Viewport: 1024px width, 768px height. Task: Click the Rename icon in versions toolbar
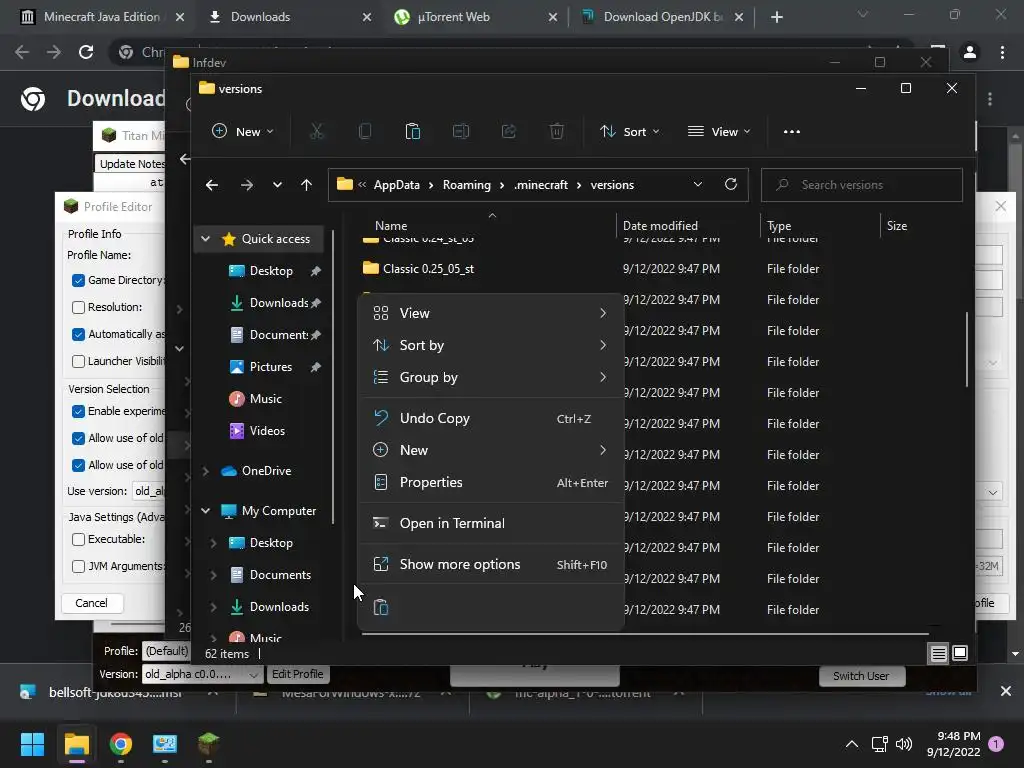pyautogui.click(x=461, y=132)
